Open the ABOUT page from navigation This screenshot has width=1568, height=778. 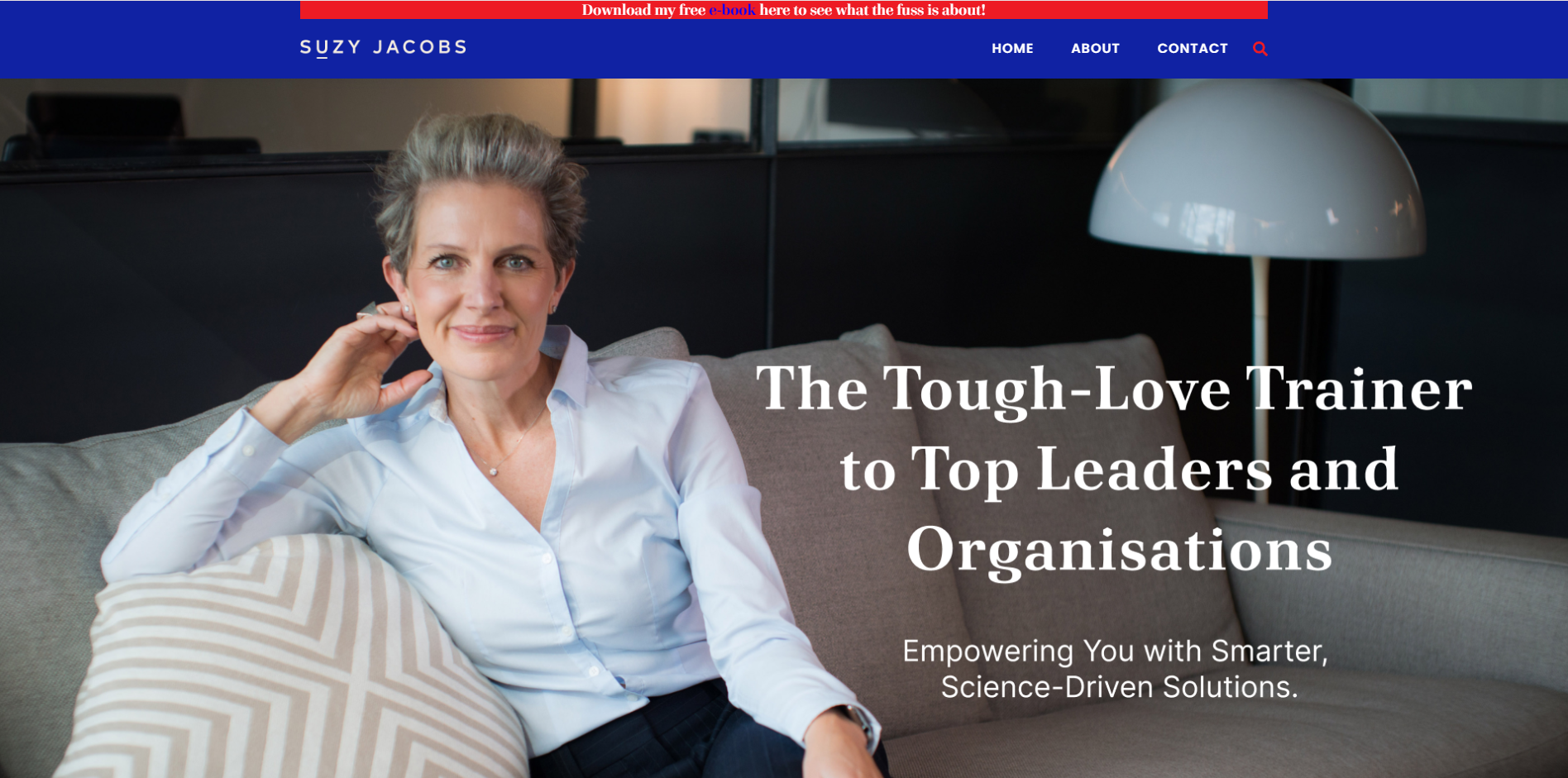coord(1095,49)
